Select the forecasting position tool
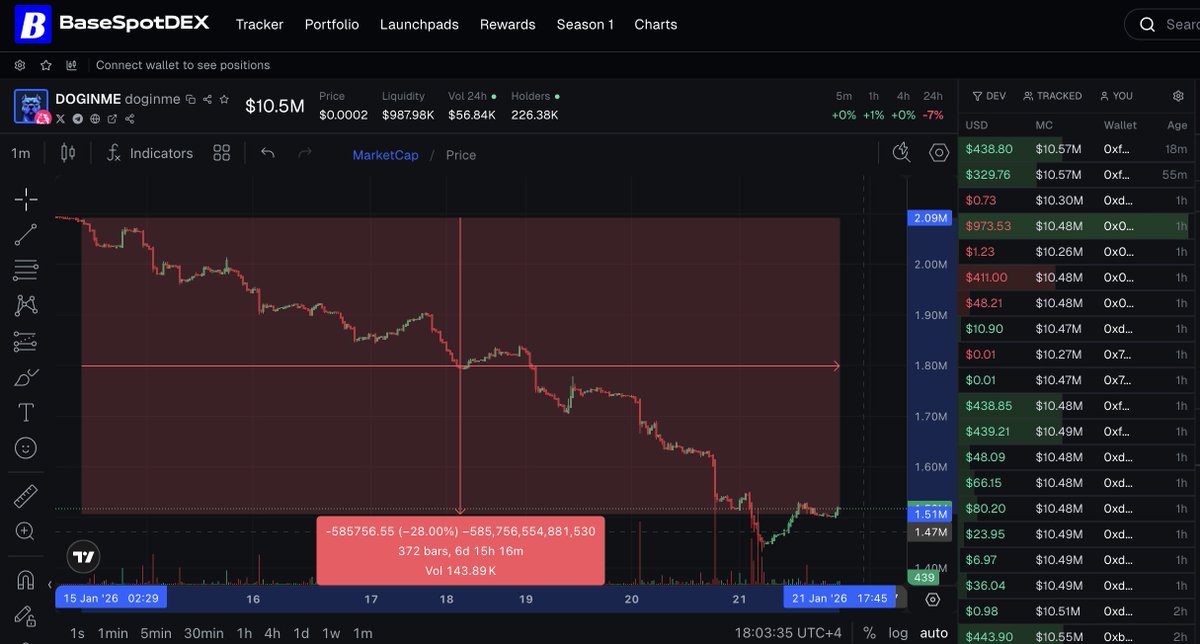This screenshot has width=1200, height=644. (x=26, y=342)
